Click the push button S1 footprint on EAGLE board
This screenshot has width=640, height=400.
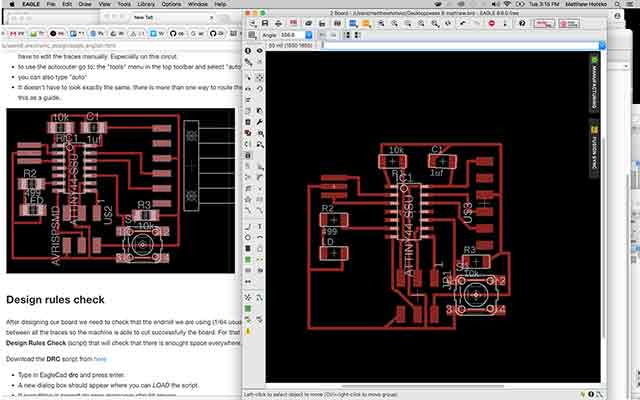pos(476,295)
